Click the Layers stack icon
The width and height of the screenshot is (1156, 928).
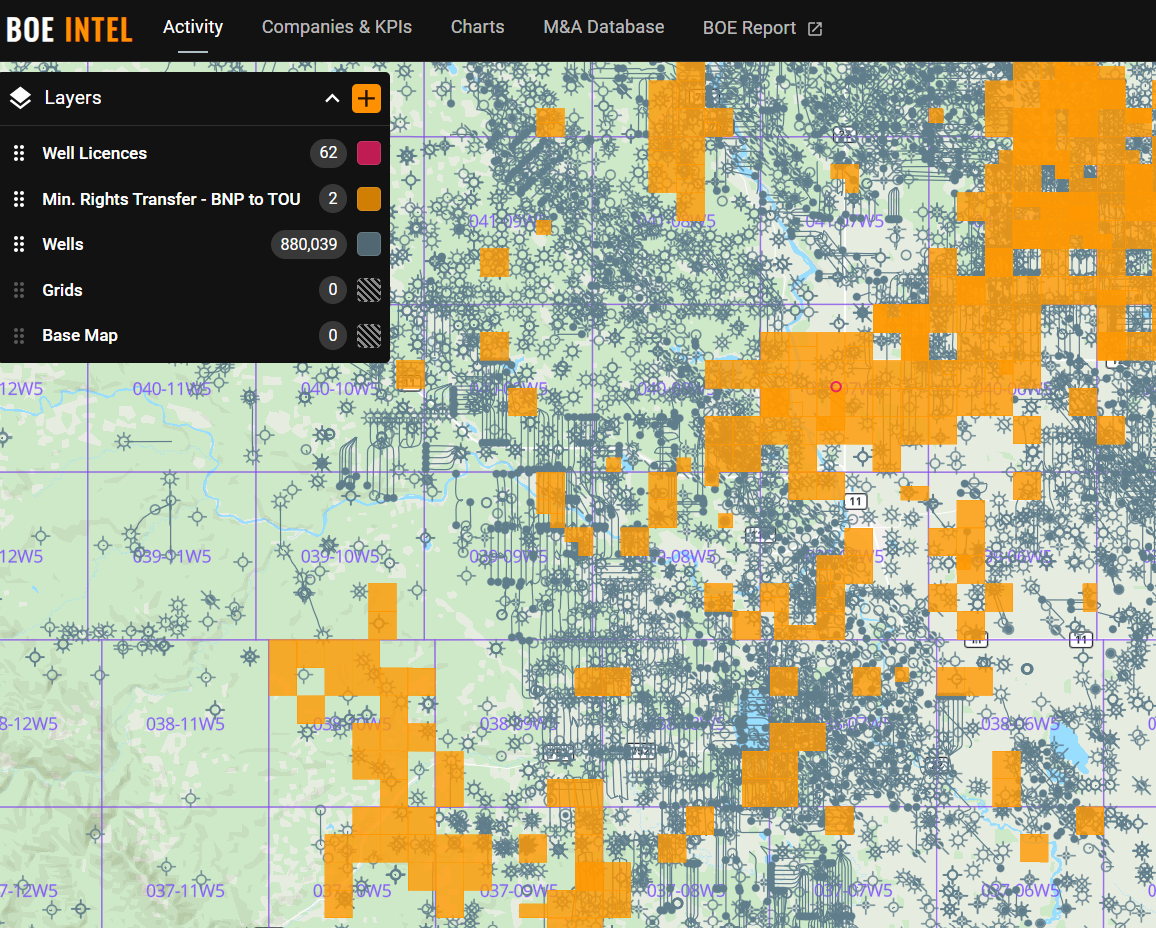pyautogui.click(x=21, y=98)
